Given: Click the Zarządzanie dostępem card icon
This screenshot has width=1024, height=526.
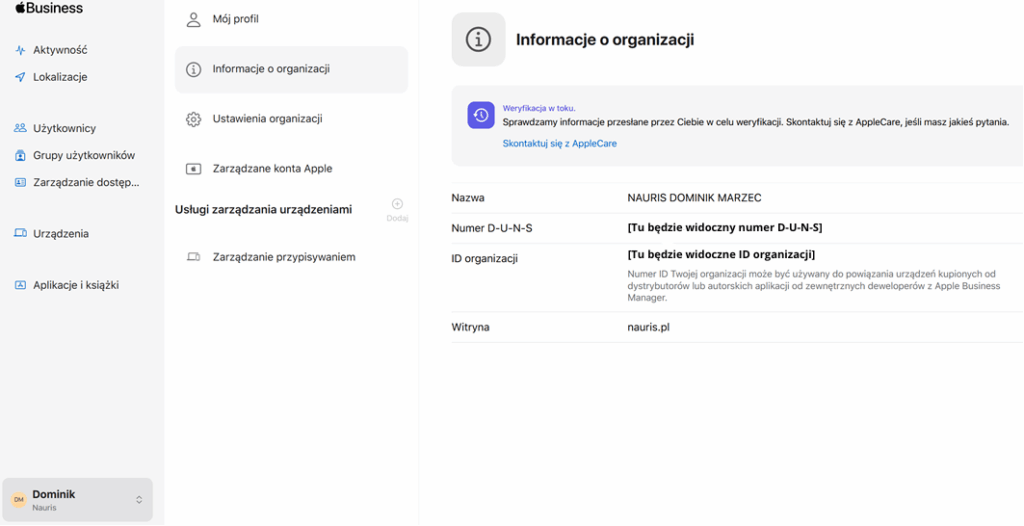Looking at the screenshot, I should (20, 182).
